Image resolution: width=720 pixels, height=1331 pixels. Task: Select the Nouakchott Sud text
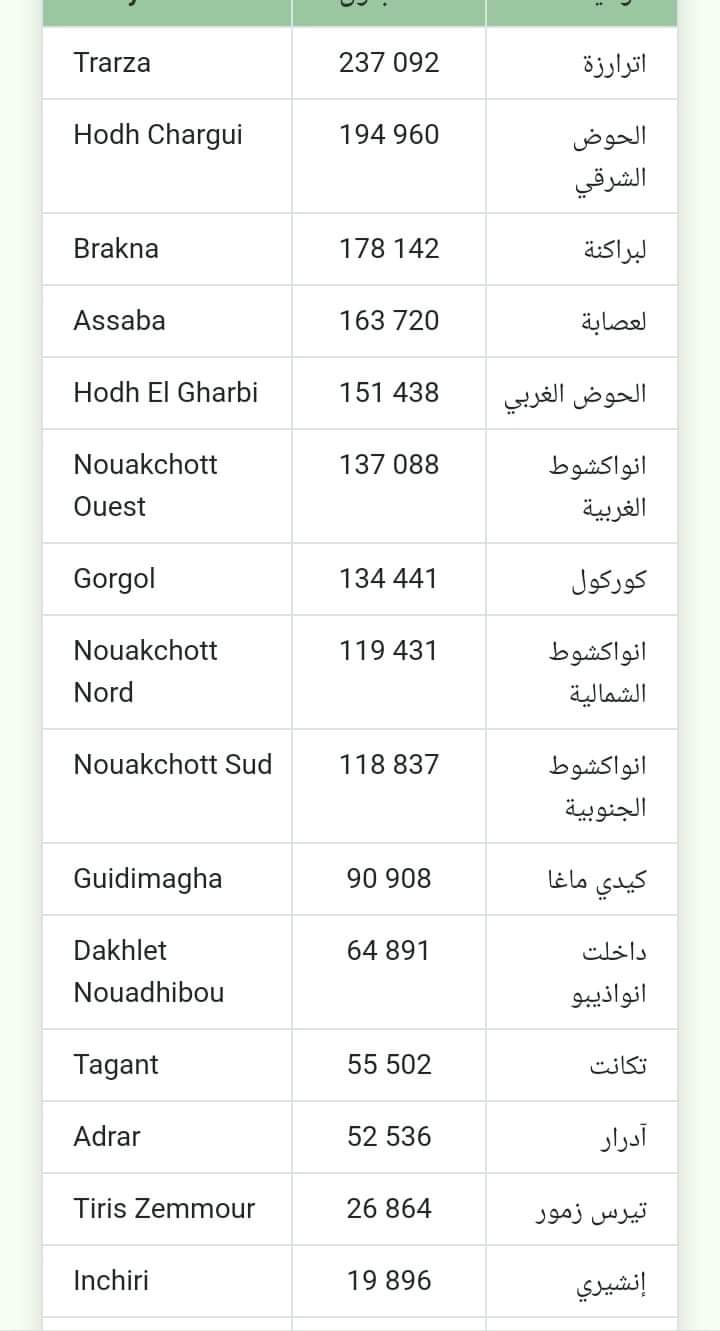click(172, 765)
